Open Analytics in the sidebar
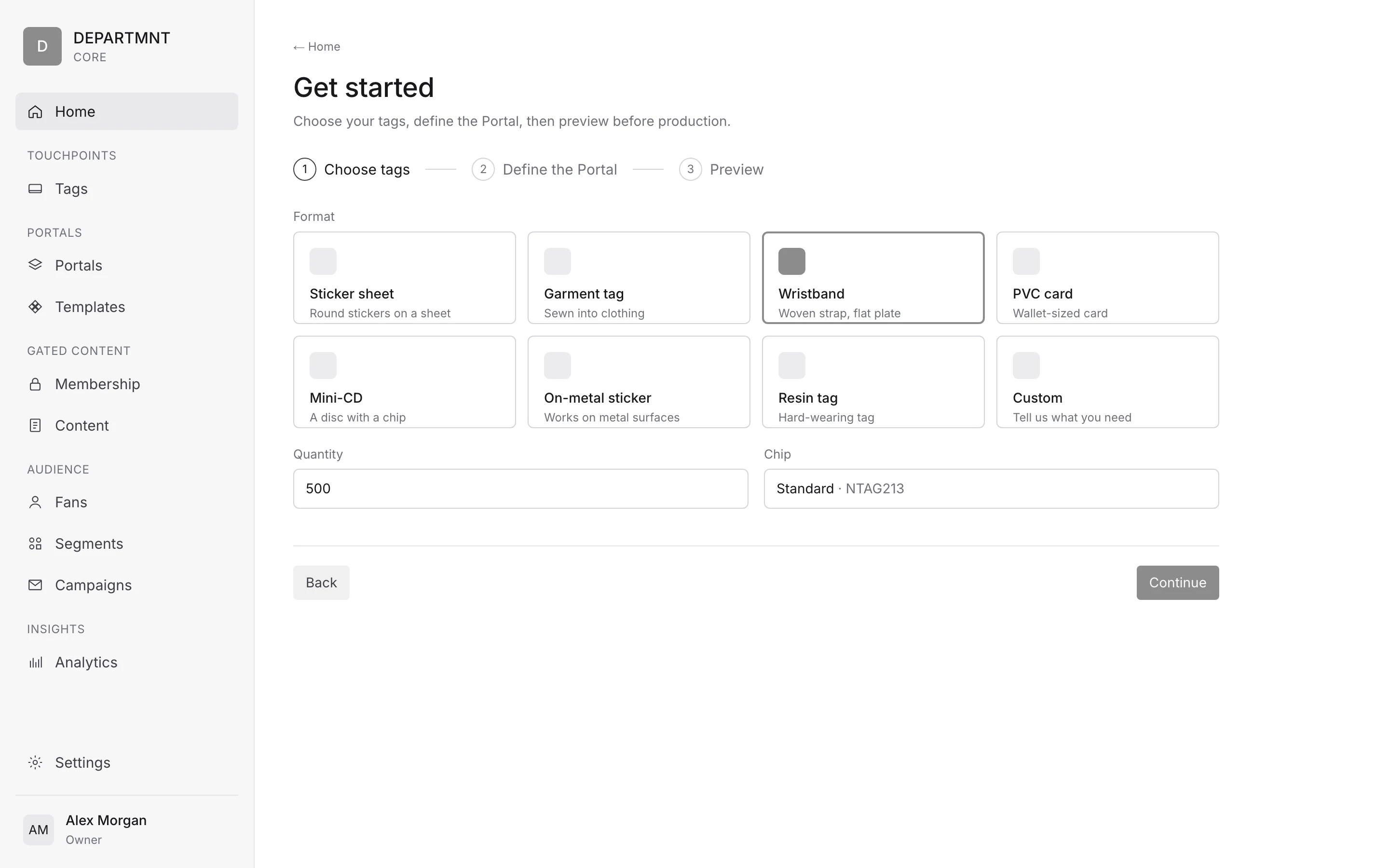 click(x=127, y=663)
